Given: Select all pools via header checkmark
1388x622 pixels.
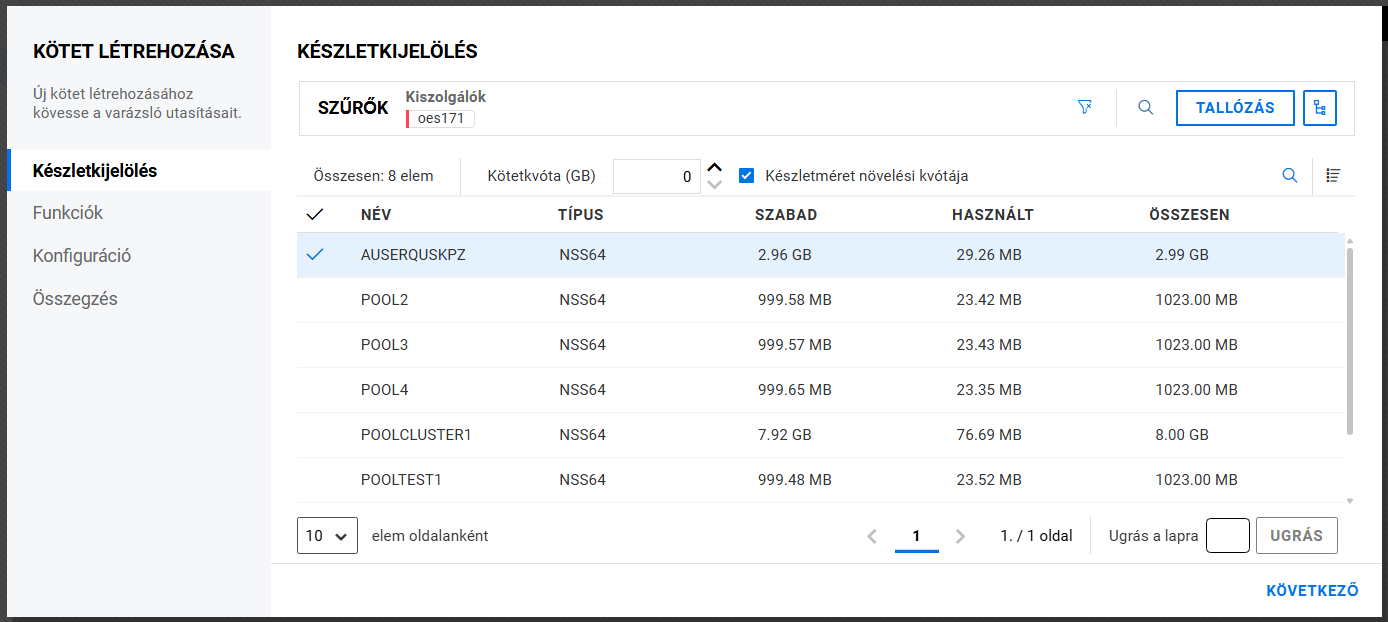Looking at the screenshot, I should pyautogui.click(x=315, y=214).
